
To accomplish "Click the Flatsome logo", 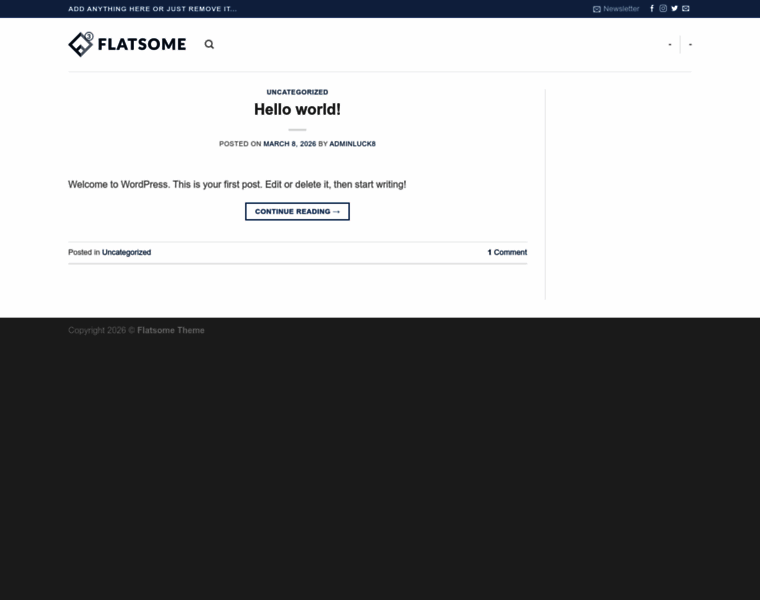I will coord(127,45).
